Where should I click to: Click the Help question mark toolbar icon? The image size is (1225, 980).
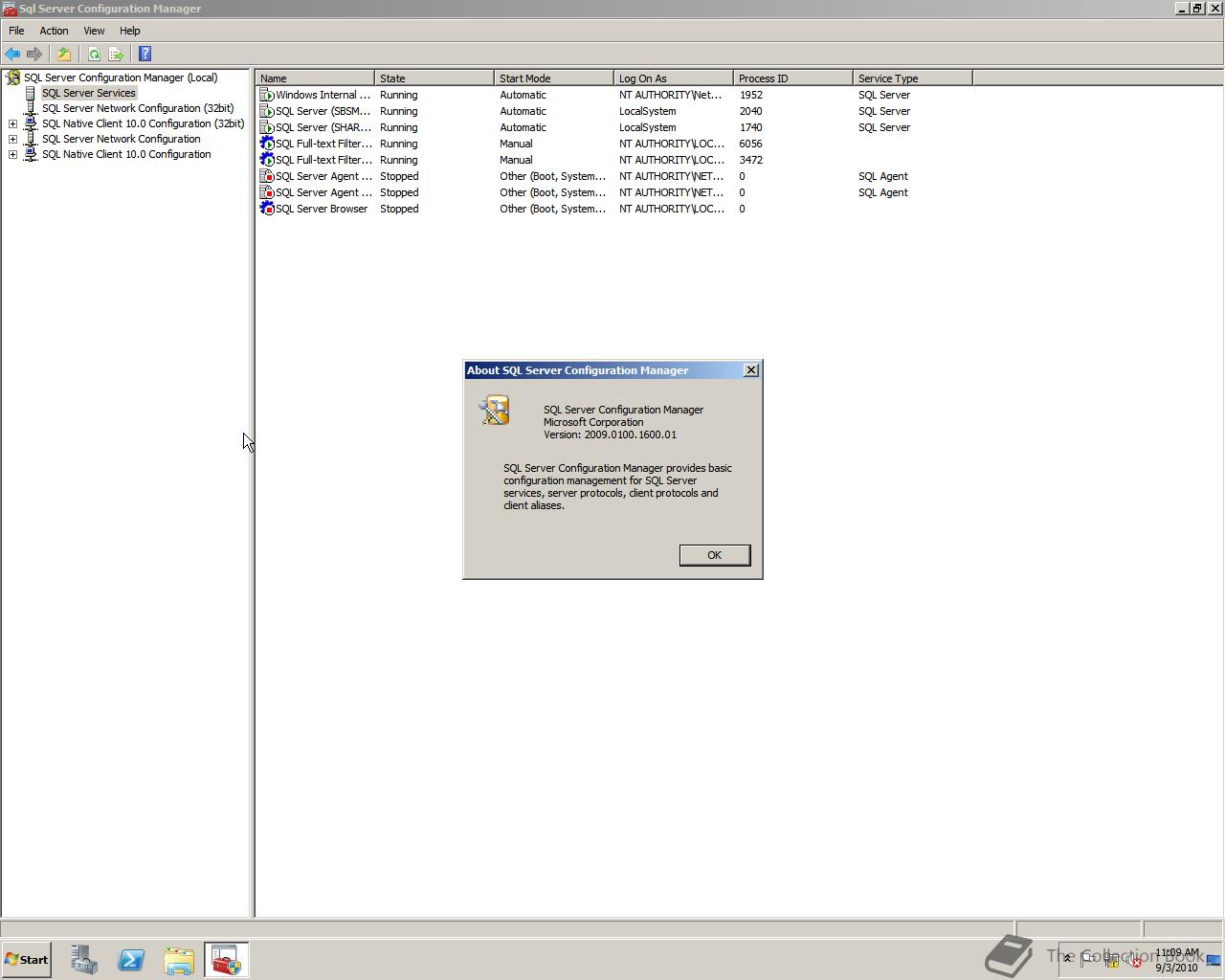pos(145,55)
